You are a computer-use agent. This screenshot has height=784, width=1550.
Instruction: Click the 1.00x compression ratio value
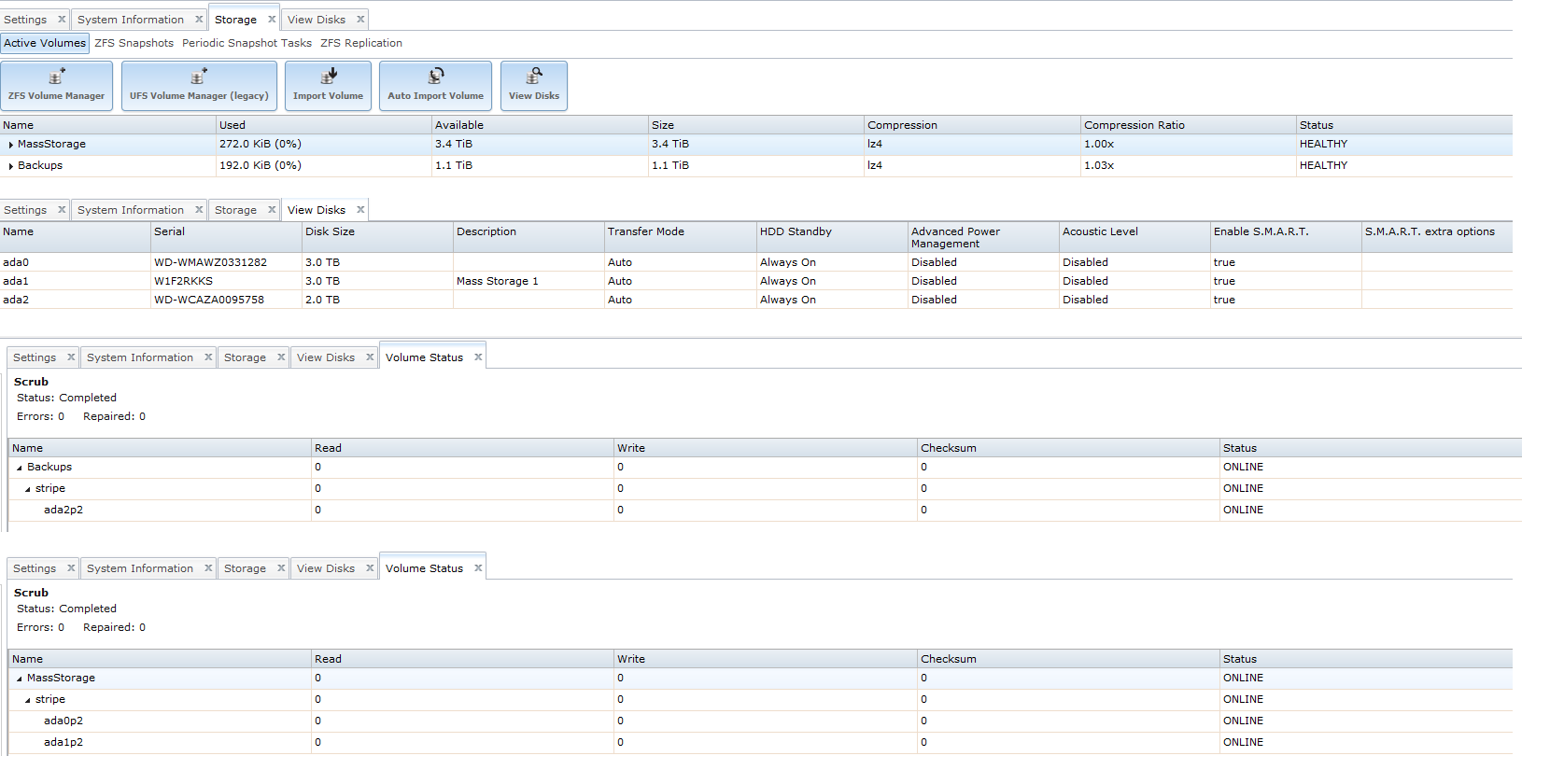(x=1099, y=145)
